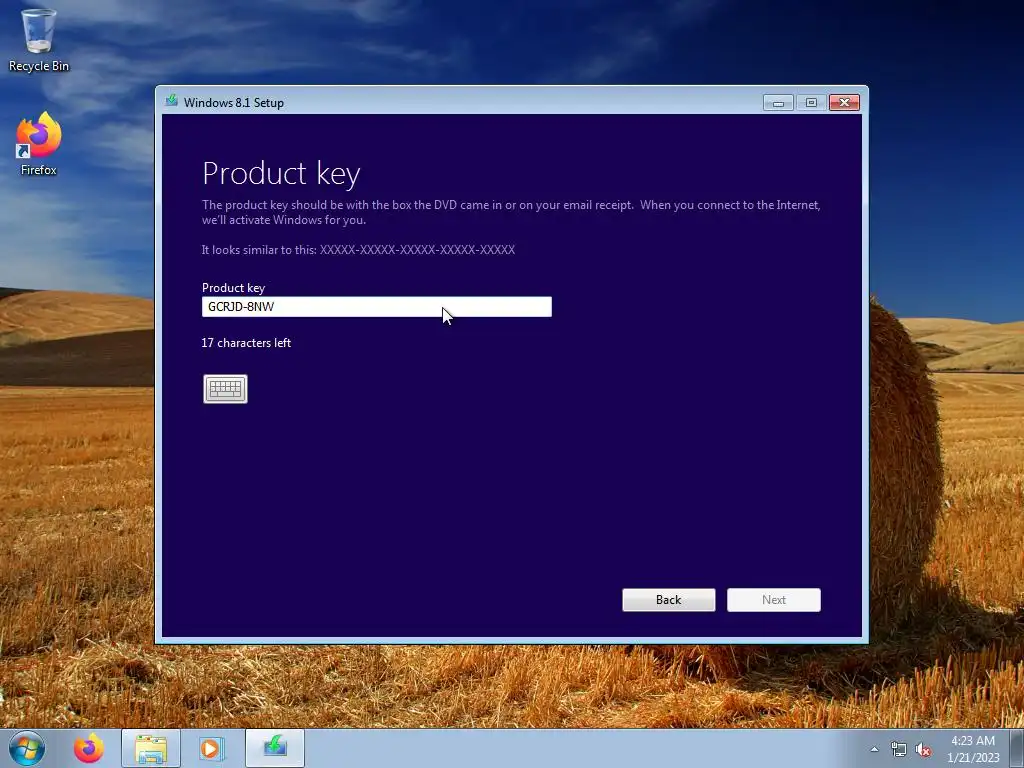Image resolution: width=1024 pixels, height=768 pixels.
Task: Click the Next button
Action: 774,600
